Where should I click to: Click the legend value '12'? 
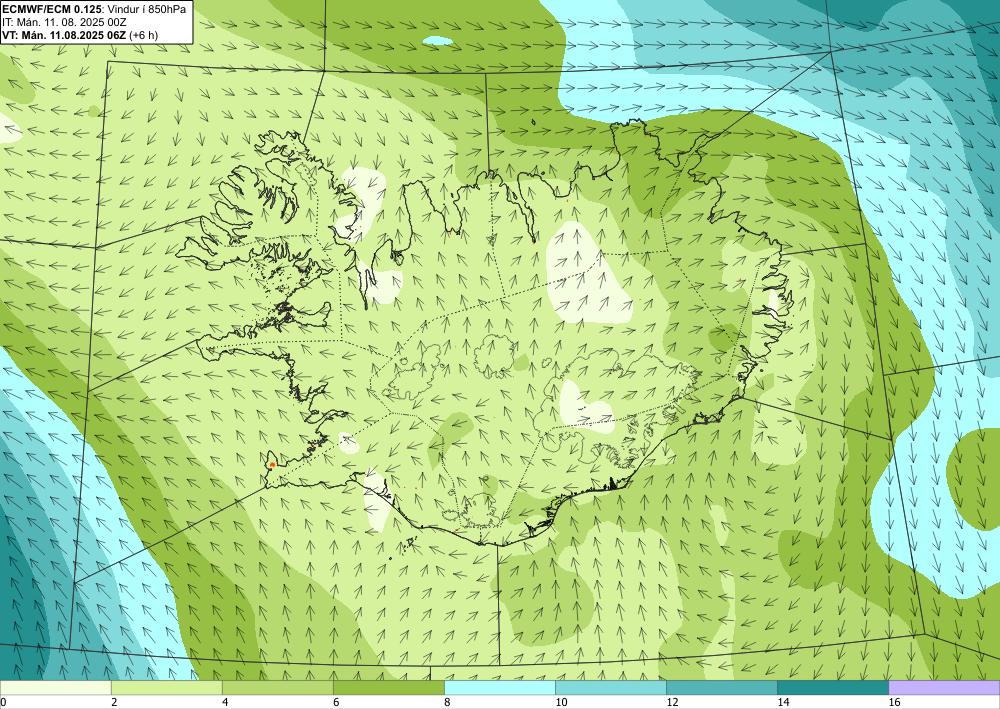pos(672,702)
